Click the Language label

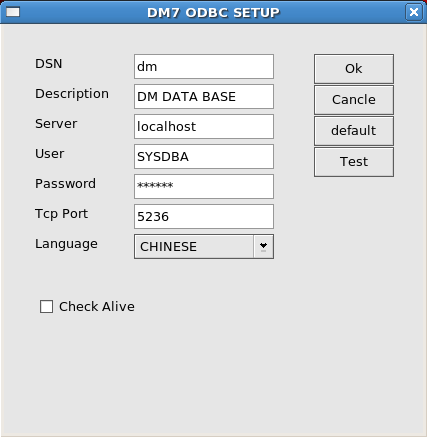[x=66, y=244]
